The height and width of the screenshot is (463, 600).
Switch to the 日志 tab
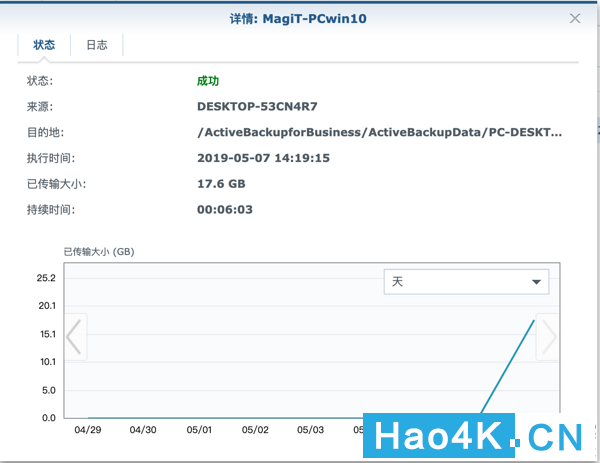(97, 45)
